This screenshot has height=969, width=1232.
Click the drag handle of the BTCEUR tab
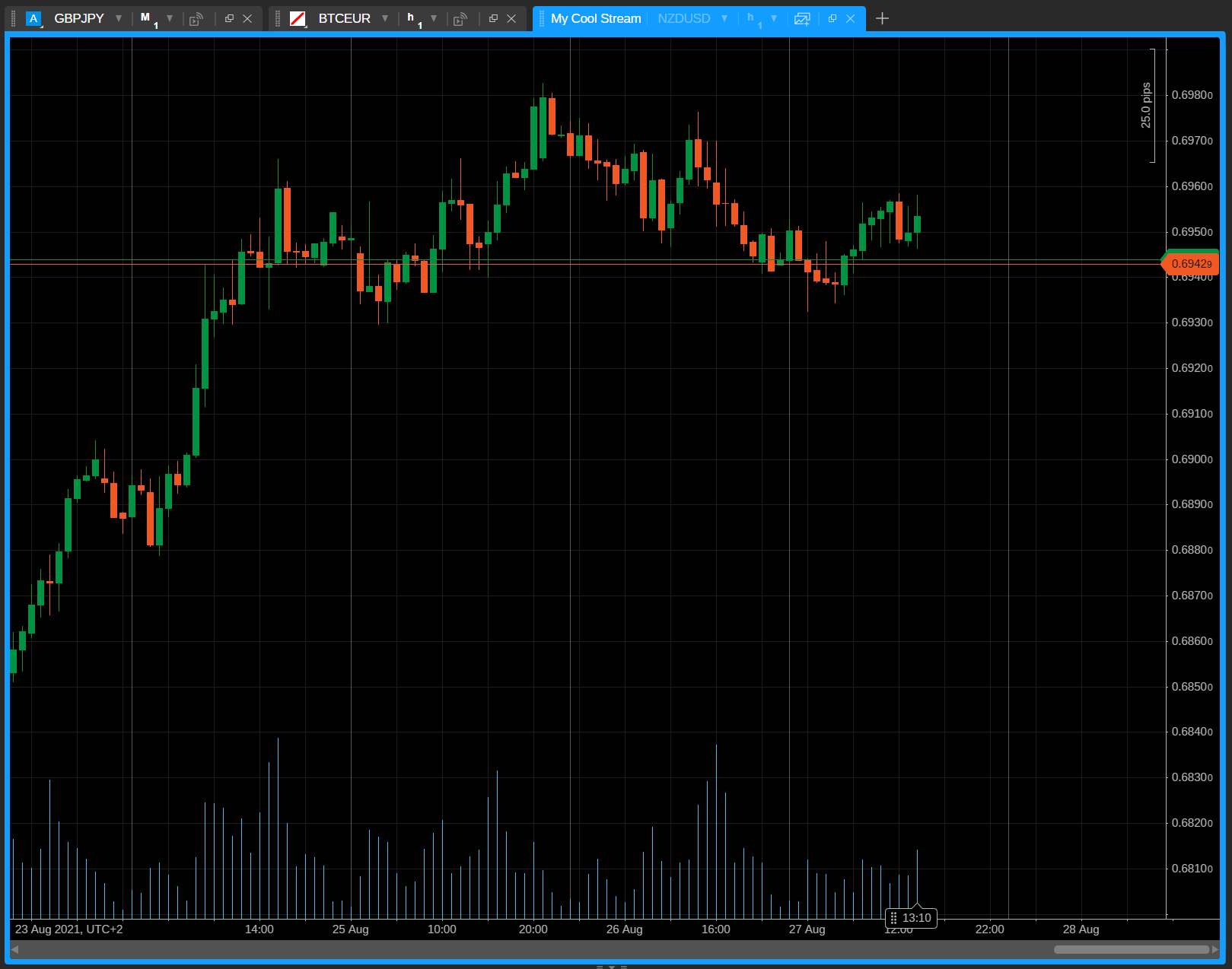[278, 18]
